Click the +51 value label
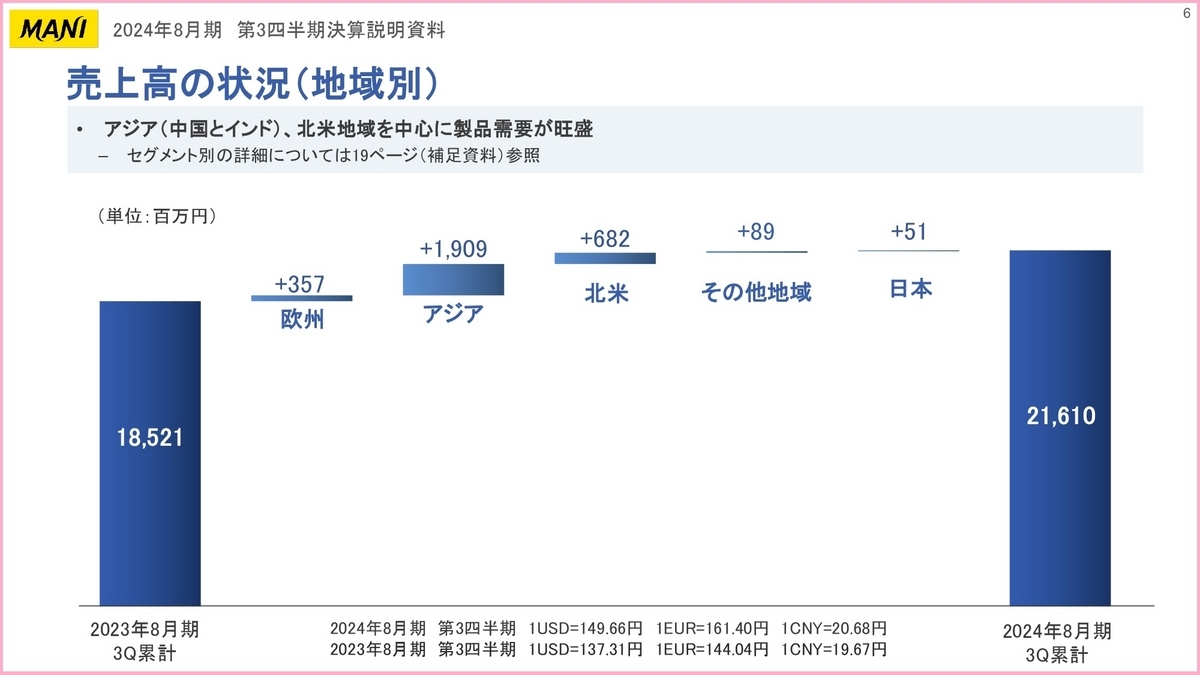This screenshot has height=675, width=1200. coord(909,232)
